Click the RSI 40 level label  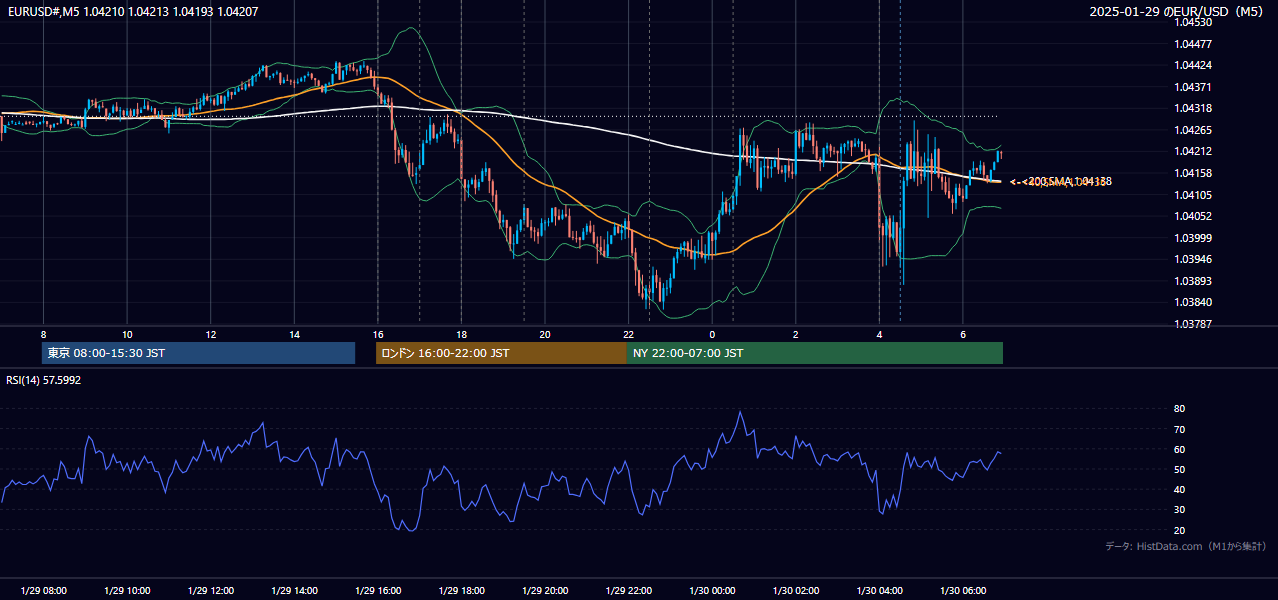click(1179, 489)
